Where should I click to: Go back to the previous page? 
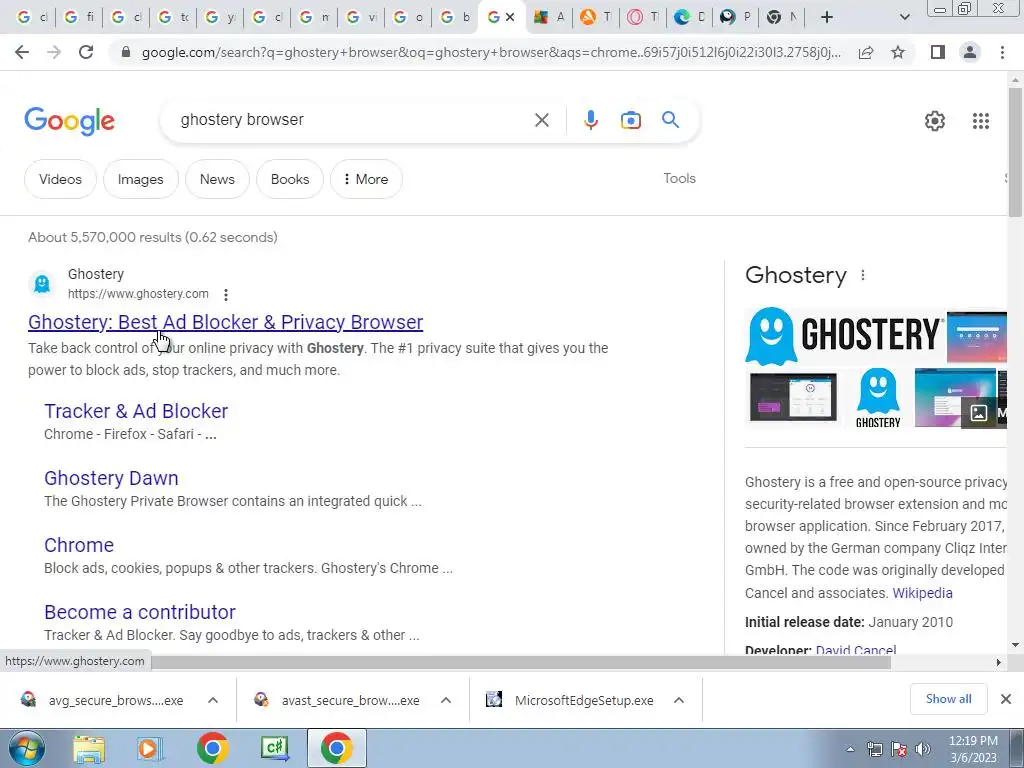tap(22, 52)
